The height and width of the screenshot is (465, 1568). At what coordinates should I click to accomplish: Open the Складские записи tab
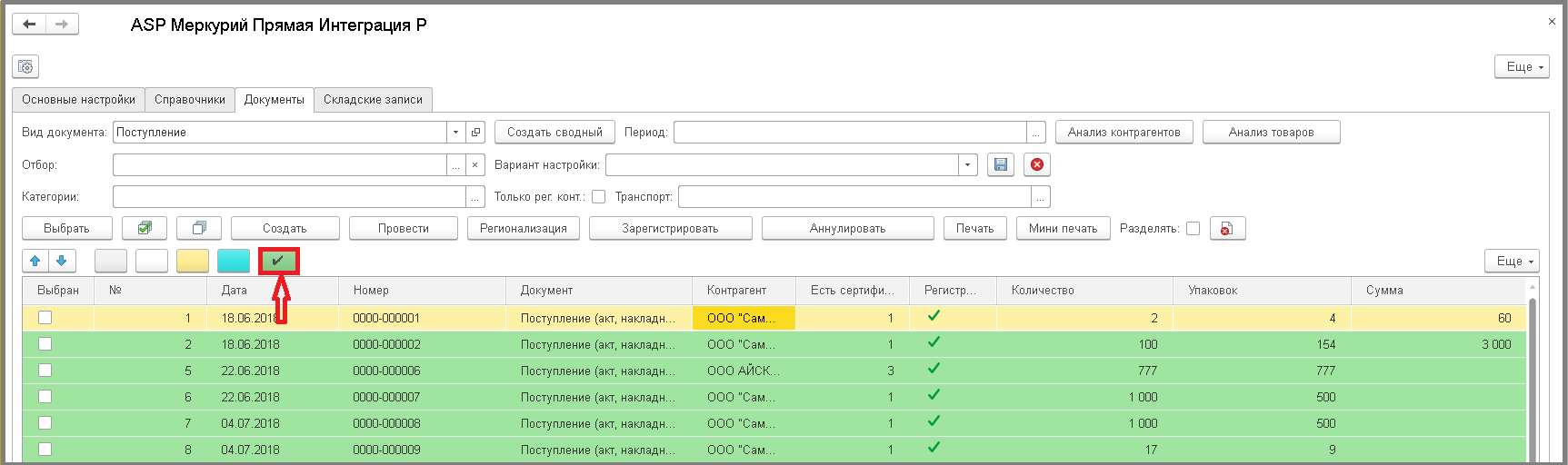point(373,100)
